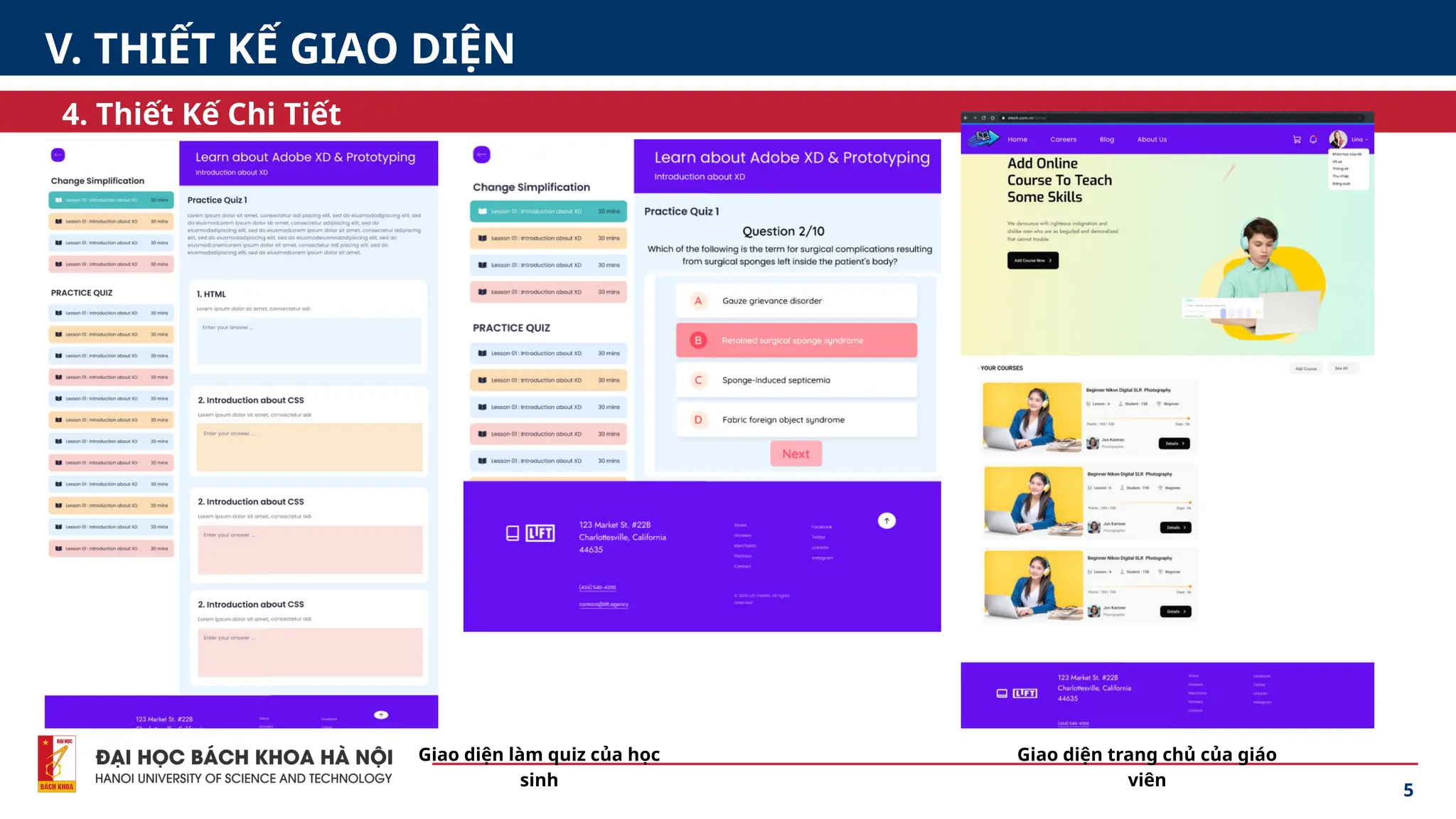
Task: Click the browser home icon beside the address bar
Action: point(992,118)
